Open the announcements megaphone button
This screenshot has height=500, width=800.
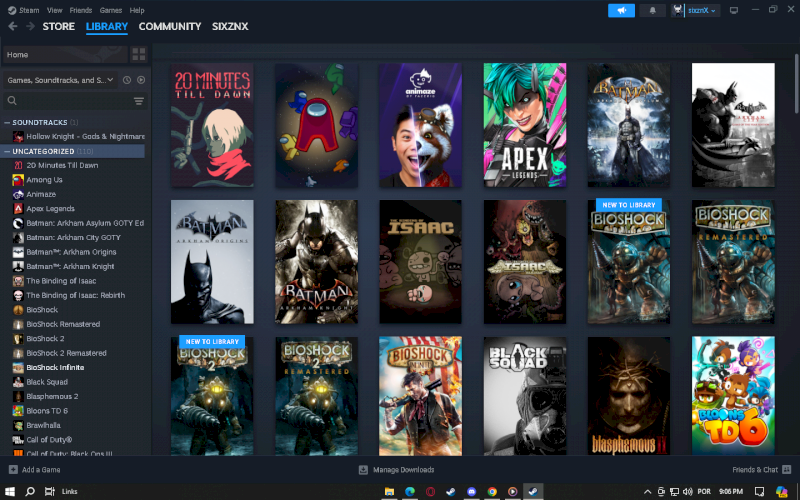click(621, 10)
